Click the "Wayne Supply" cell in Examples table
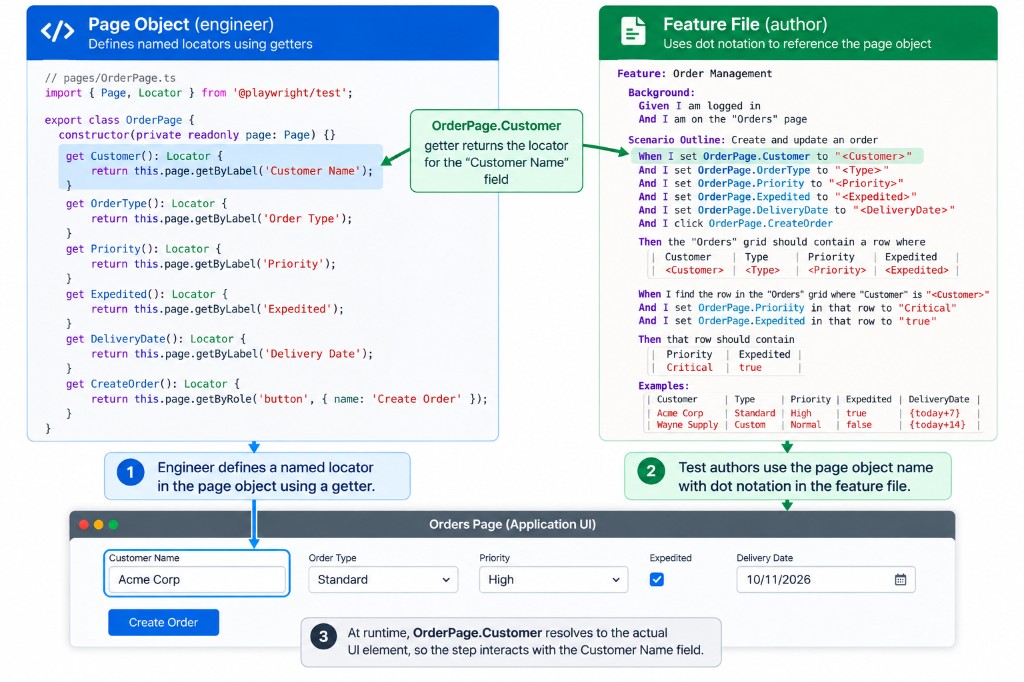The image size is (1024, 682). 687,425
